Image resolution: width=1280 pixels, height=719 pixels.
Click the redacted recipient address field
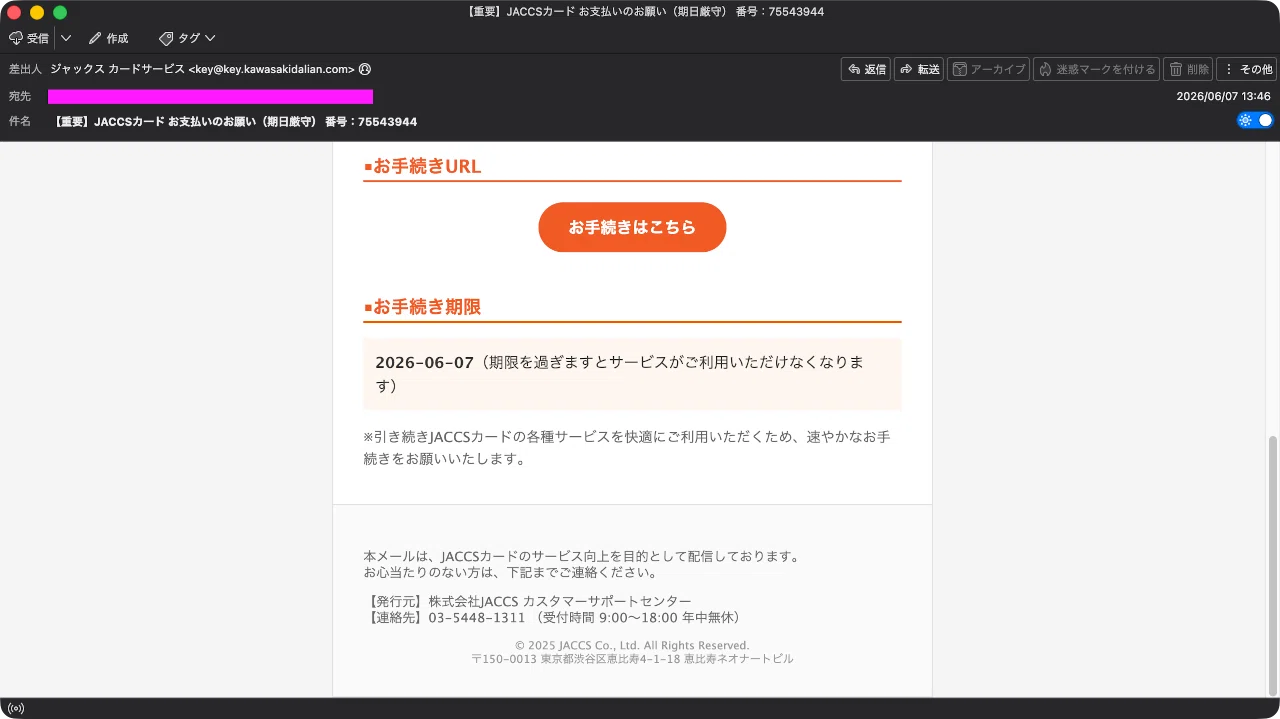(x=210, y=96)
